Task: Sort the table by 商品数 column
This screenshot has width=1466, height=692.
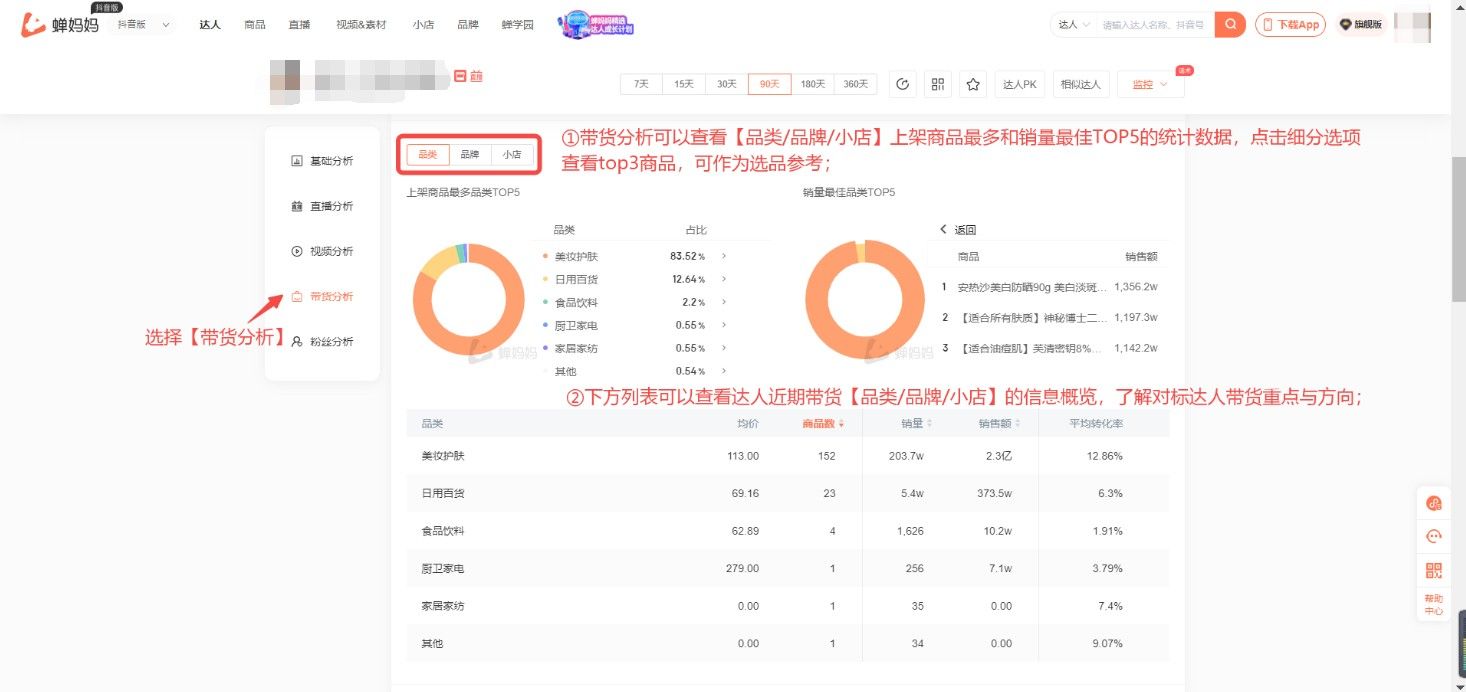Action: (x=818, y=423)
